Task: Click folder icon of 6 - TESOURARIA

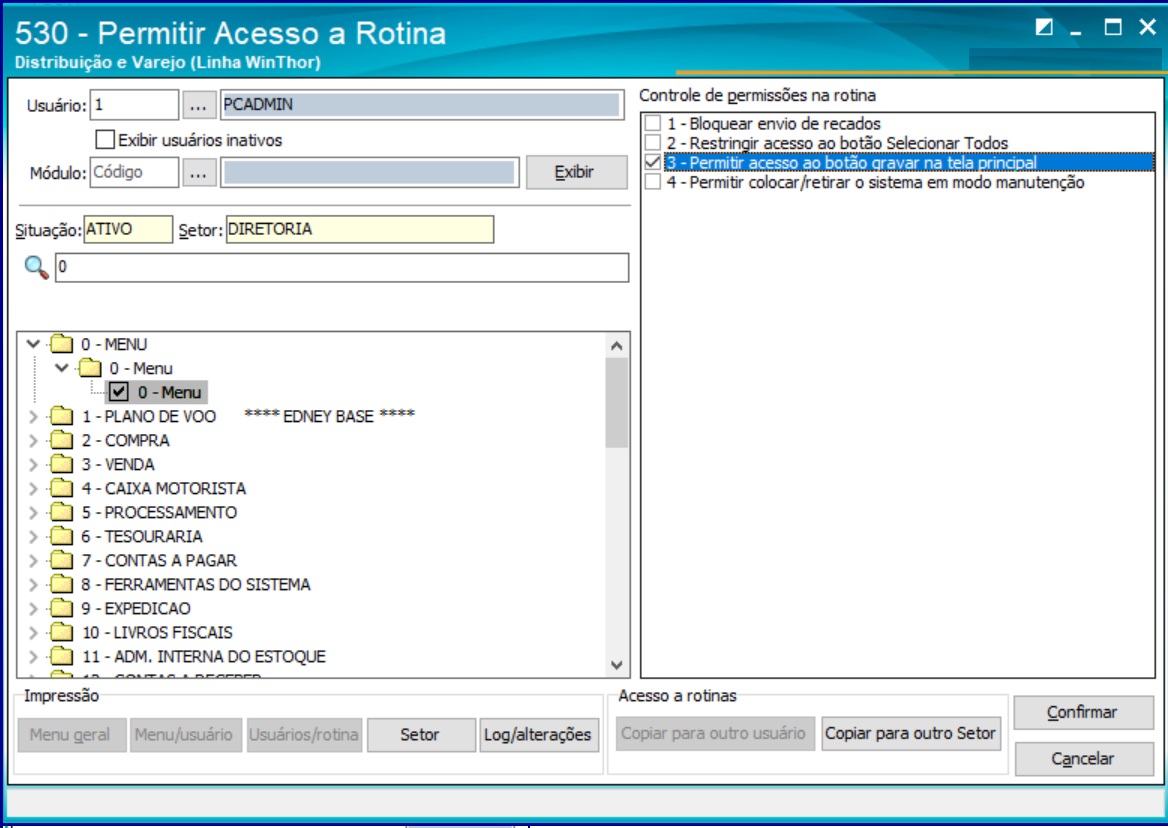Action: tap(61, 536)
